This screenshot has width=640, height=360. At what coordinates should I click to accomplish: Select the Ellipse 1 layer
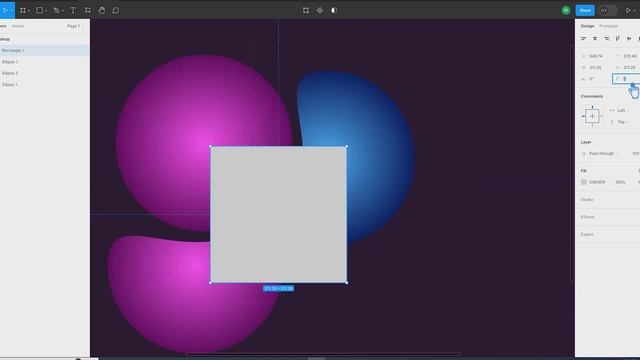(44, 84)
